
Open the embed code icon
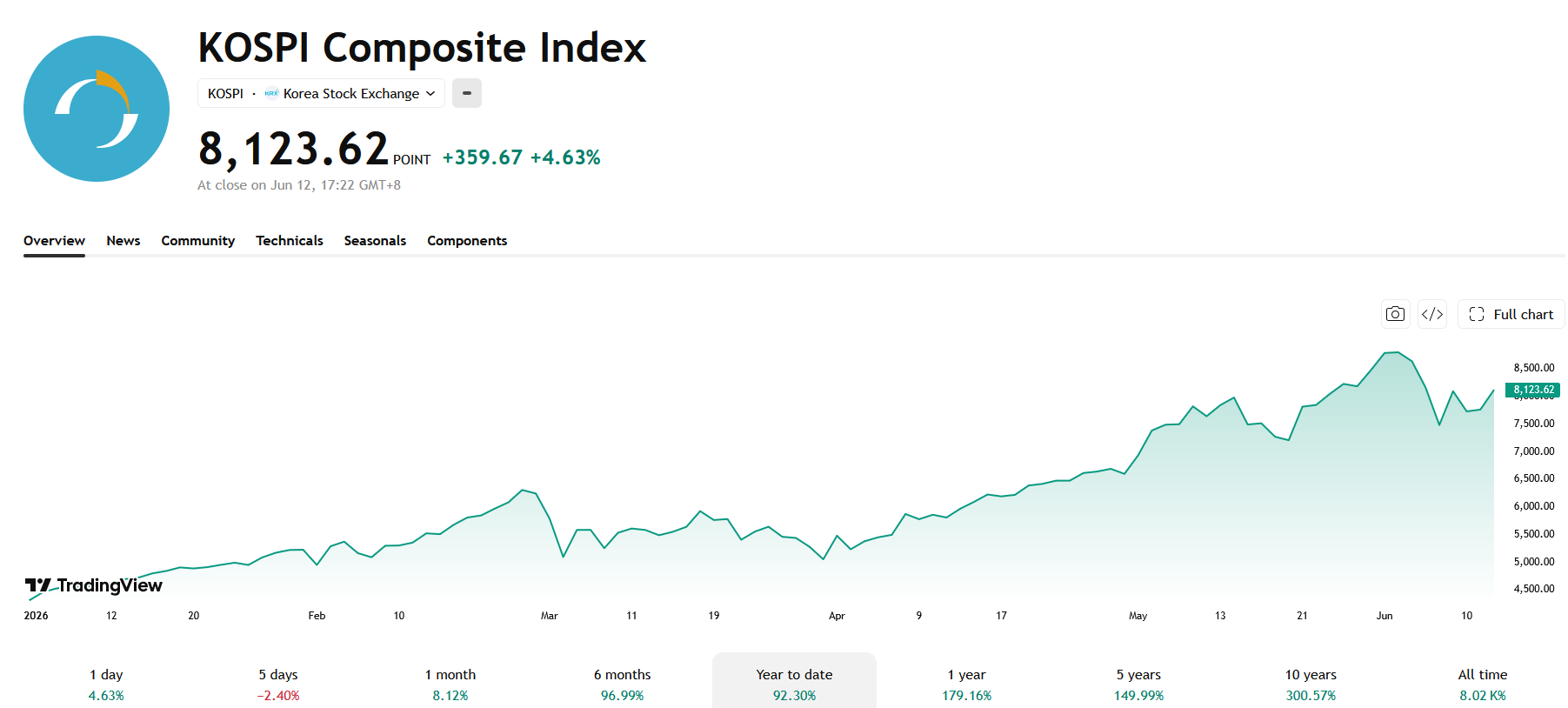(1432, 314)
